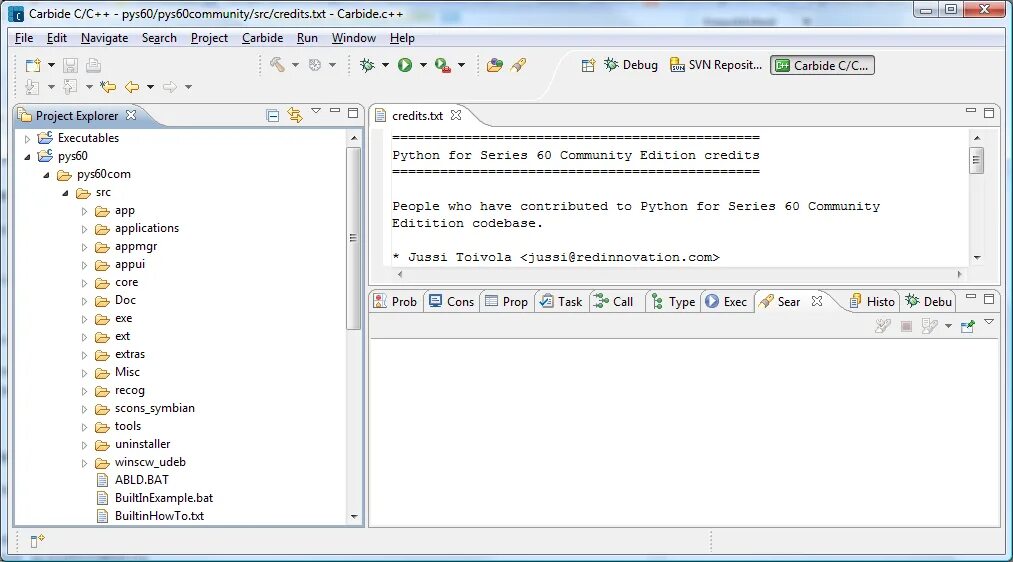Image resolution: width=1013 pixels, height=562 pixels.
Task: Maximize the credits.txt editor area
Action: coord(988,113)
